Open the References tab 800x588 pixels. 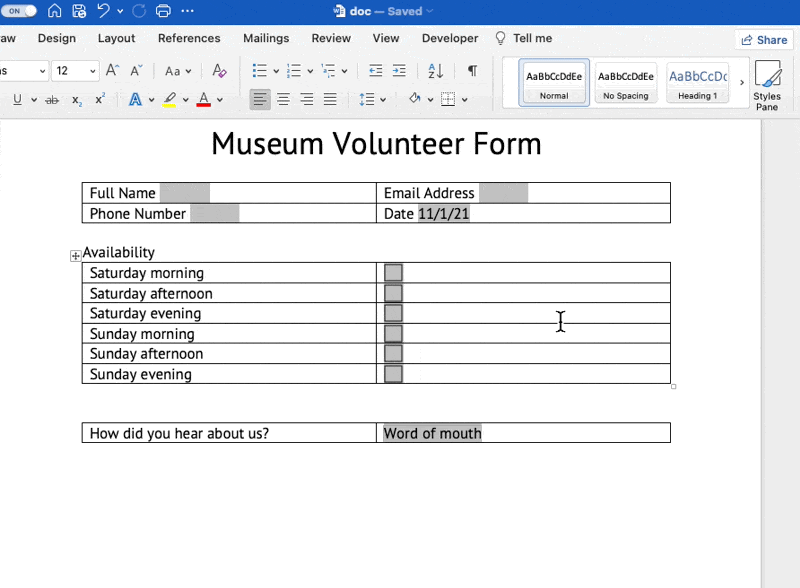coord(189,38)
